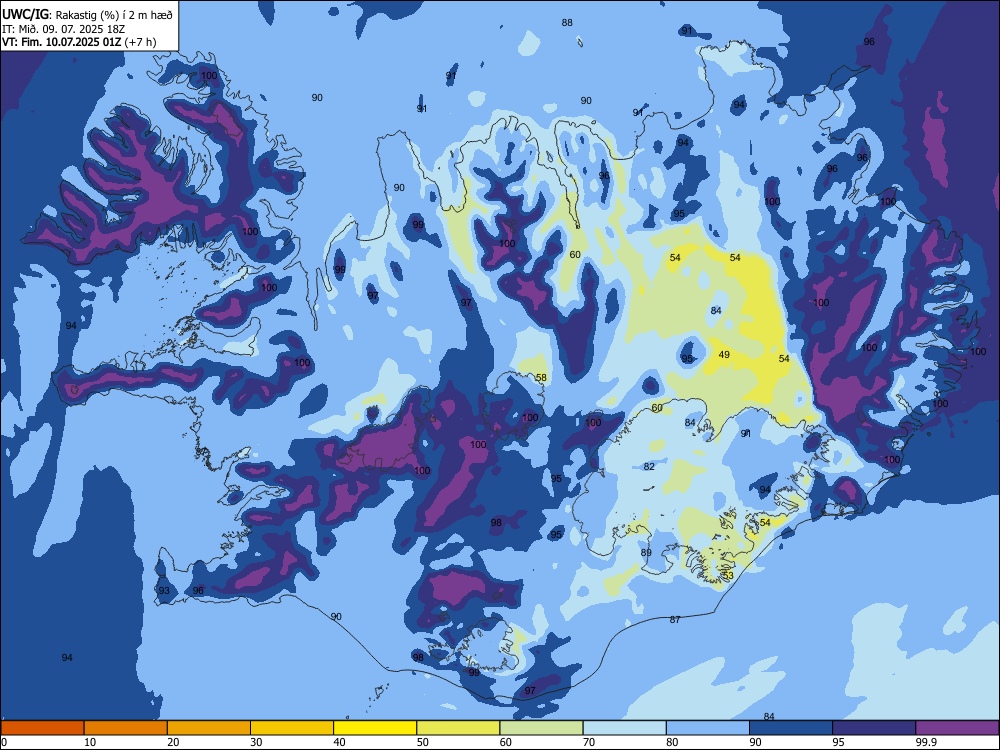Select the 80–90 light blue legend swatch
The height and width of the screenshot is (750, 1000).
coord(708,728)
